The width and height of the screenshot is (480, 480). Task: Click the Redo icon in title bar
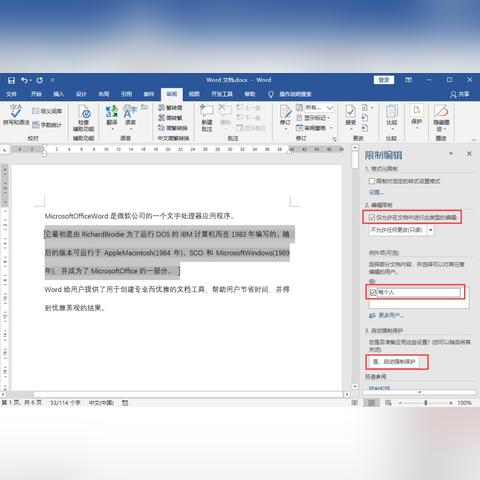tap(40, 80)
